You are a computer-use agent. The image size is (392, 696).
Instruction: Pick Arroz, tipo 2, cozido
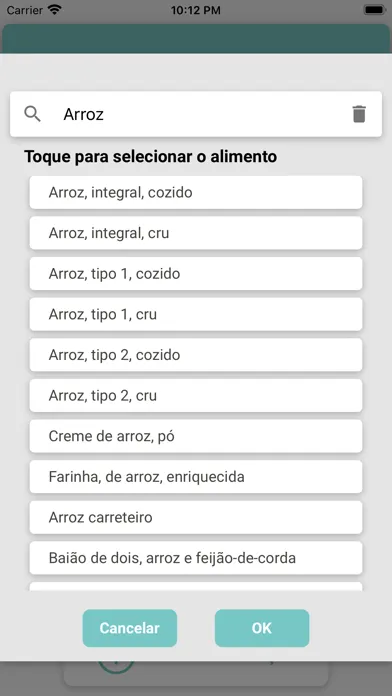tap(196, 355)
